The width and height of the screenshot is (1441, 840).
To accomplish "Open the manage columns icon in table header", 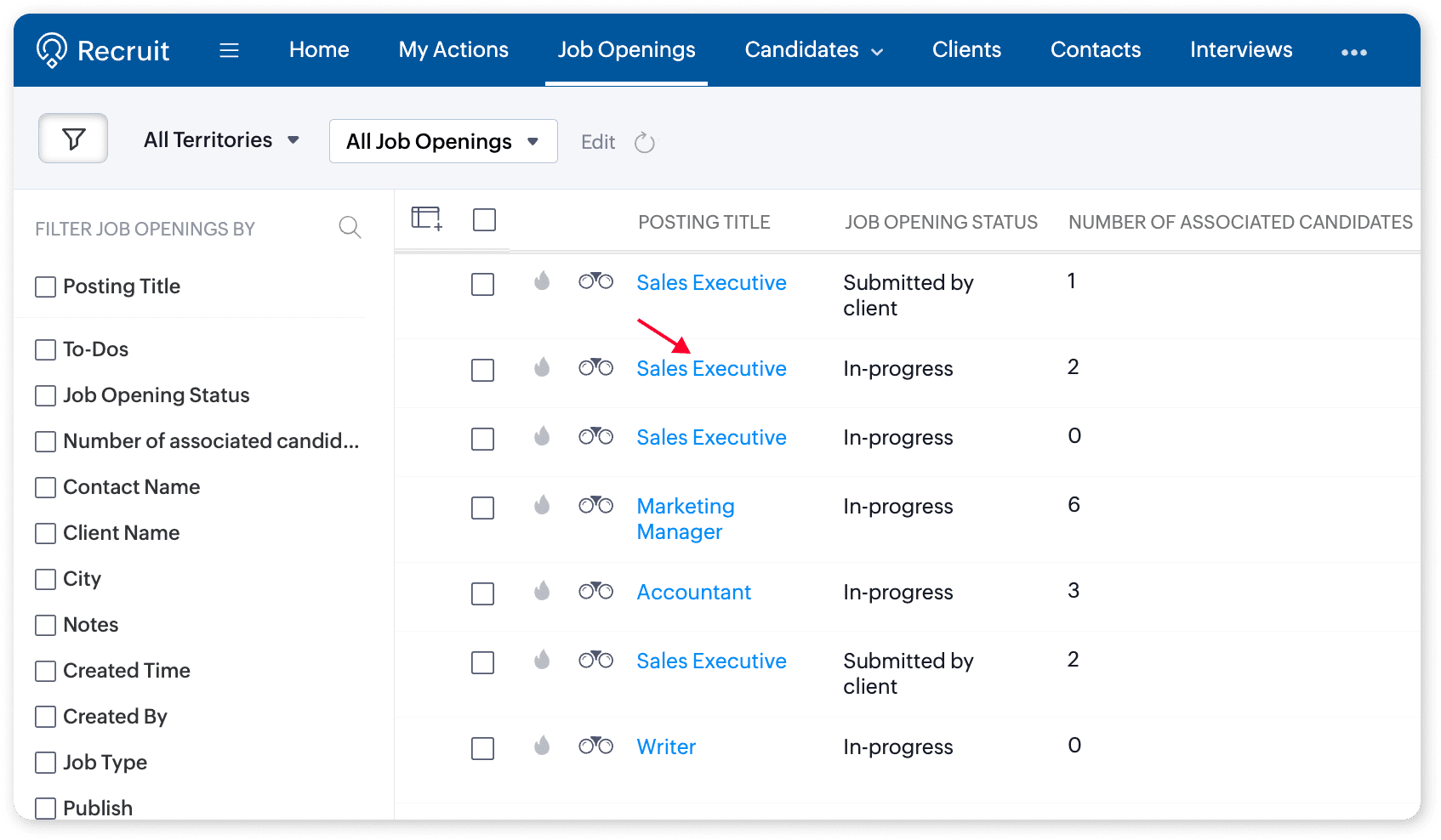I will pos(426,219).
